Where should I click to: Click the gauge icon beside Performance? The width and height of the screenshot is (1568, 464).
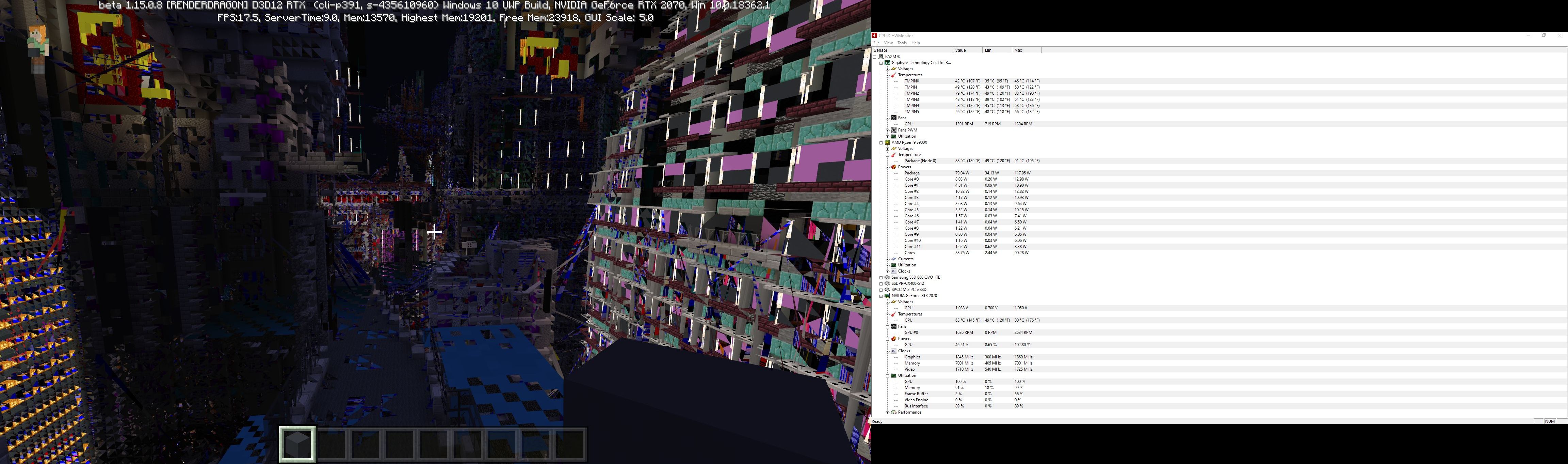tap(893, 412)
